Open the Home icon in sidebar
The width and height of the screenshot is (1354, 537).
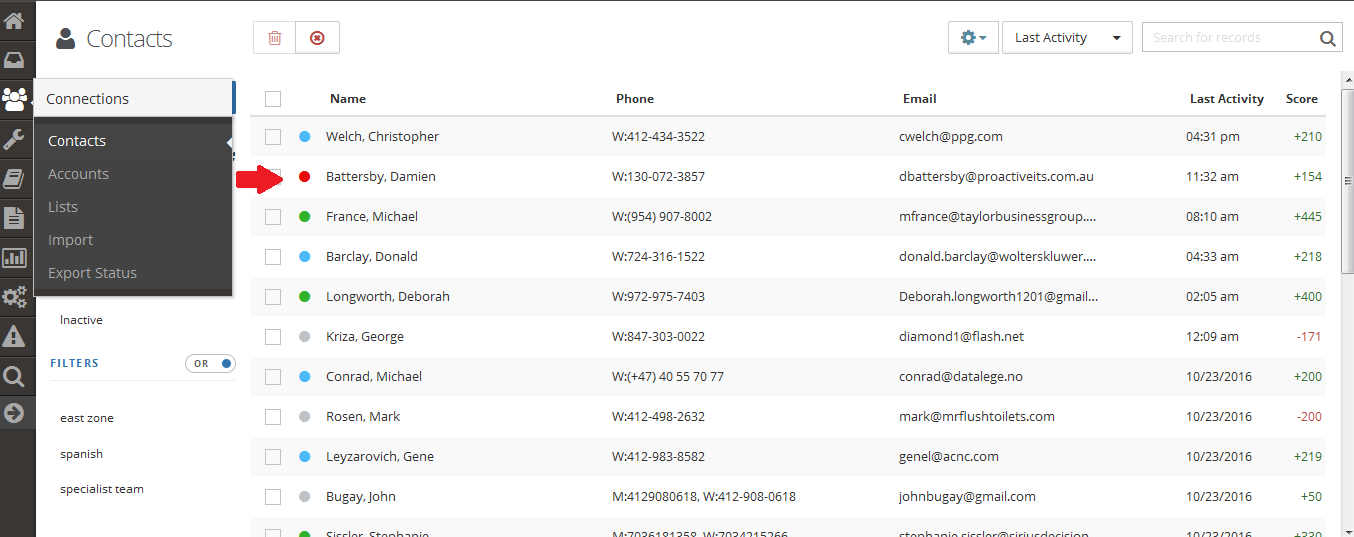pos(14,19)
